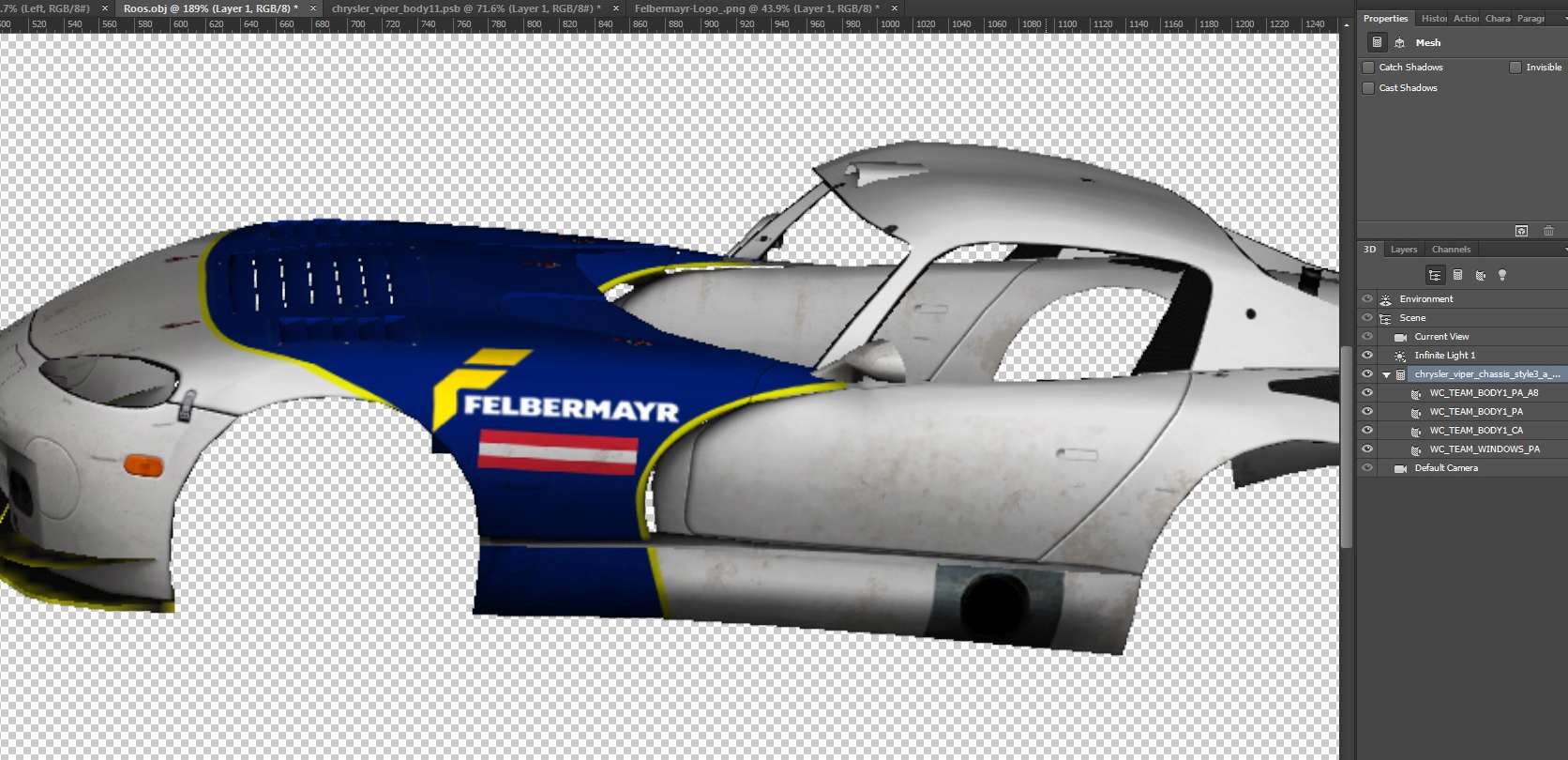Image resolution: width=1568 pixels, height=760 pixels.
Task: Select the Infinite Light 1 row
Action: point(1462,356)
